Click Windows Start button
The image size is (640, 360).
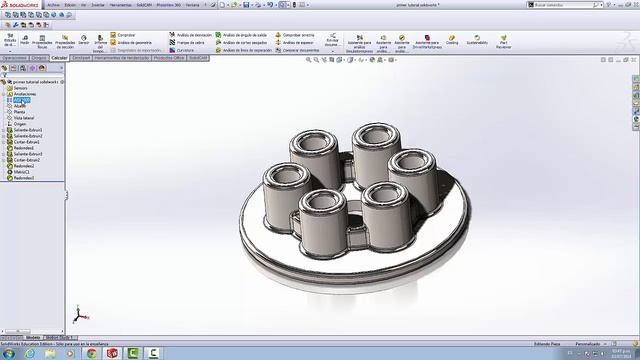click(9, 353)
